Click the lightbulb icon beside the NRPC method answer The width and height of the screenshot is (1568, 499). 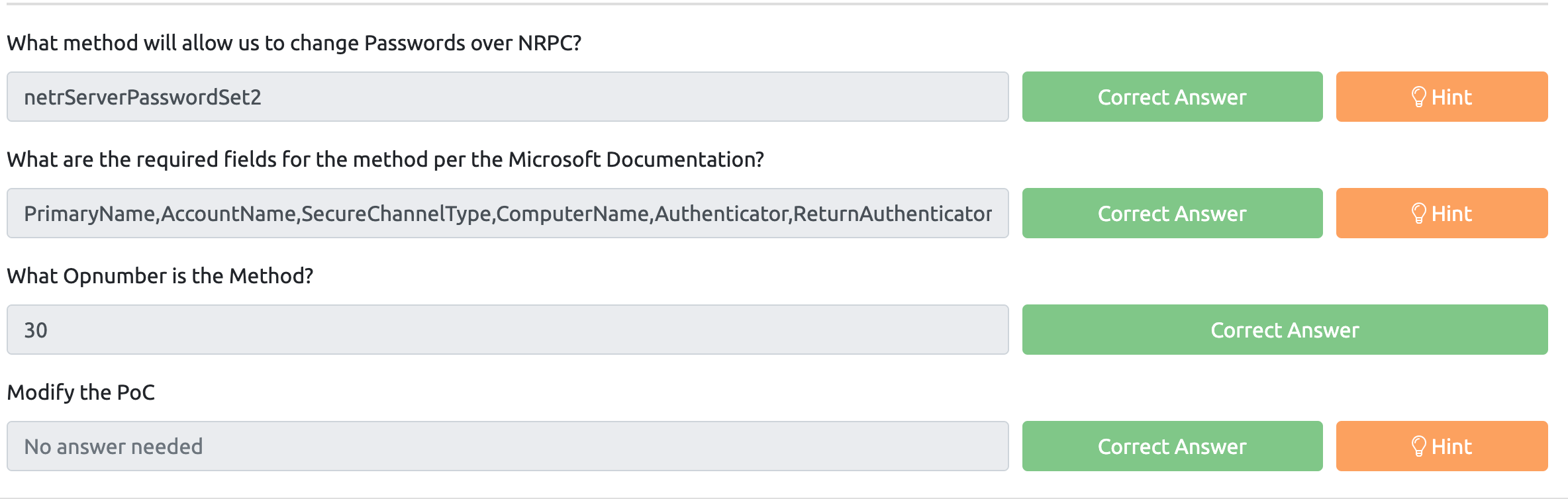(1418, 97)
